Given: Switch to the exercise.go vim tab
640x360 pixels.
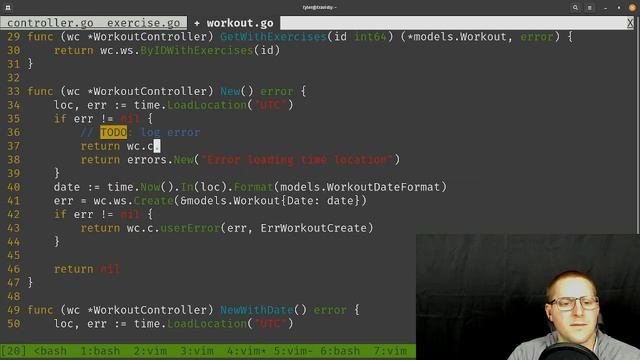Looking at the screenshot, I should pos(143,23).
